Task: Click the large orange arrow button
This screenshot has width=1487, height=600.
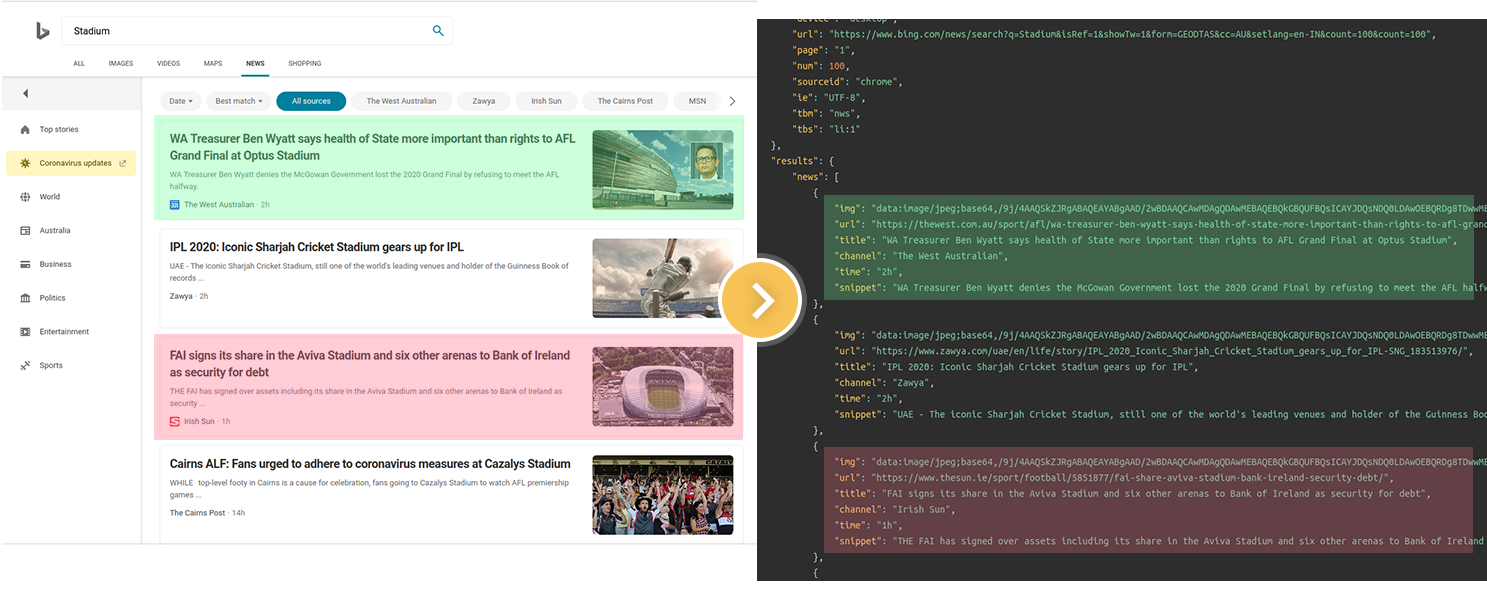Action: pyautogui.click(x=761, y=300)
